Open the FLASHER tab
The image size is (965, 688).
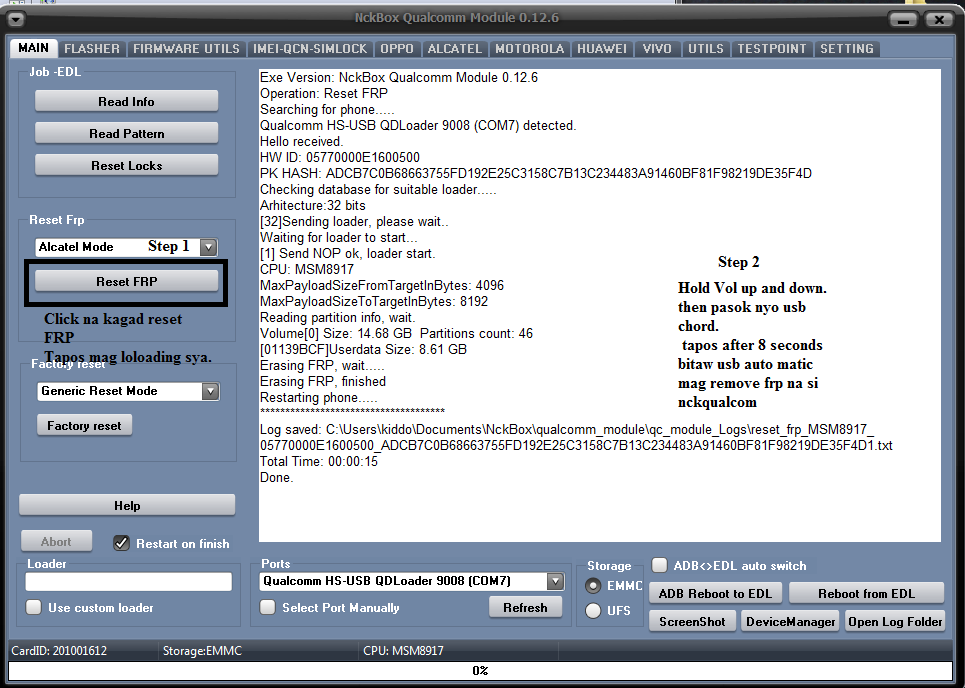pyautogui.click(x=92, y=49)
